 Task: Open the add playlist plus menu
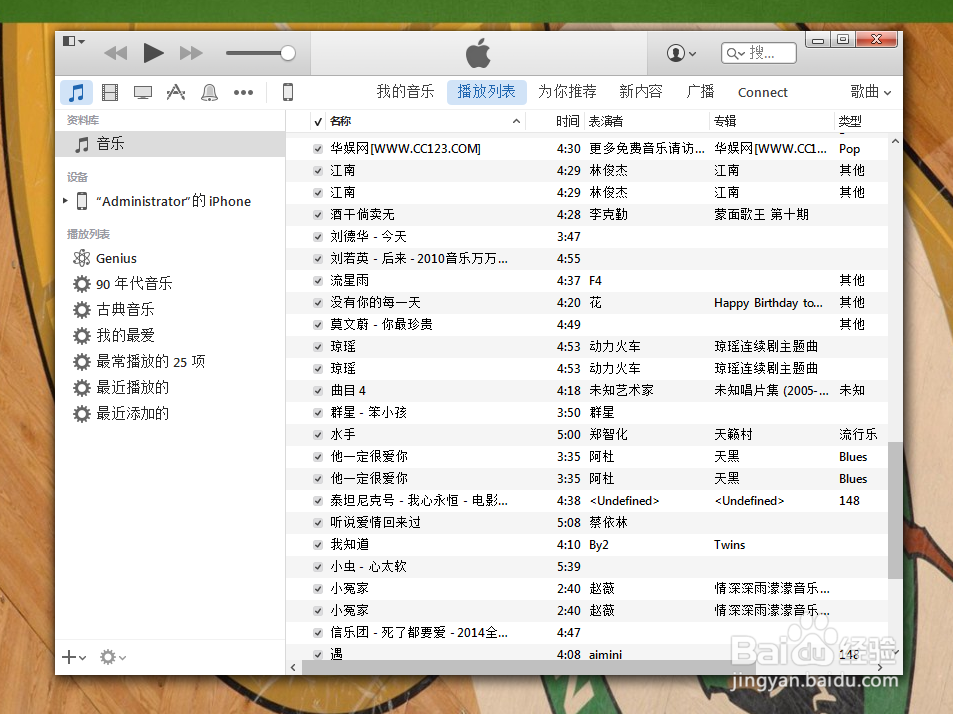click(74, 657)
